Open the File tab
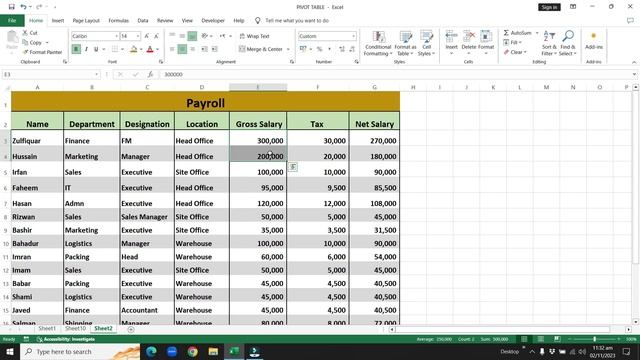This screenshot has height=360, width=640. point(12,20)
